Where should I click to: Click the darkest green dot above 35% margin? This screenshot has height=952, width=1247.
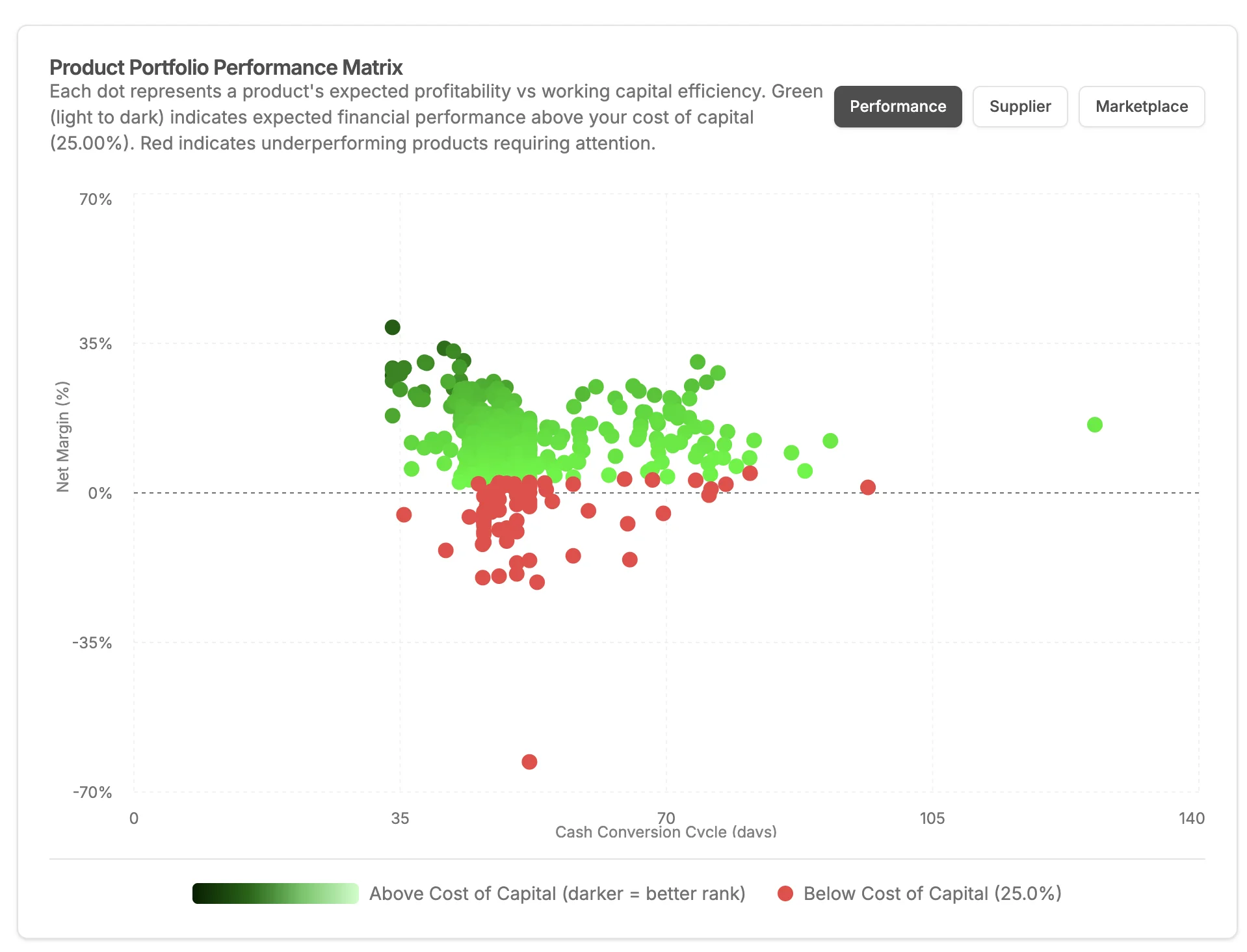click(x=392, y=327)
